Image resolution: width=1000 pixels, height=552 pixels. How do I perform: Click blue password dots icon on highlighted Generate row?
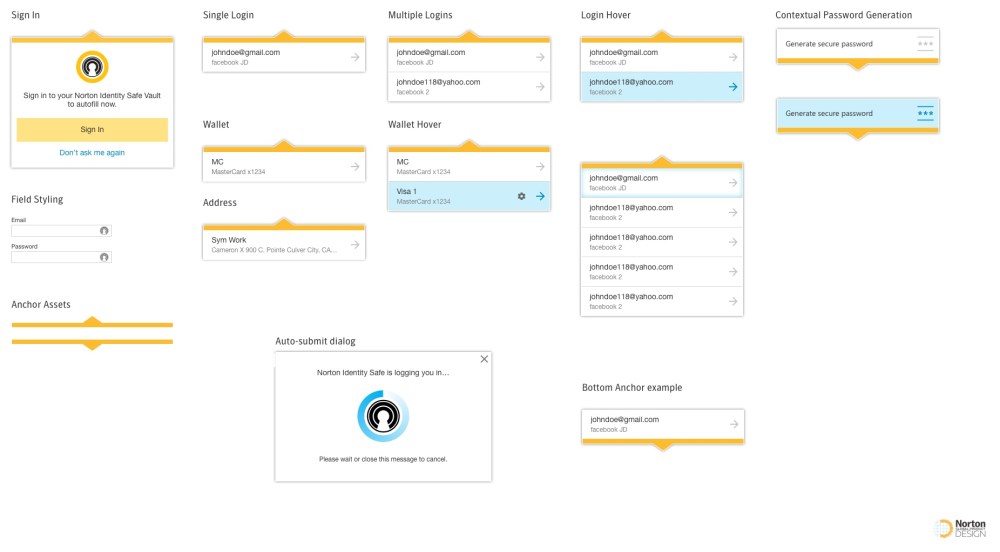(925, 113)
